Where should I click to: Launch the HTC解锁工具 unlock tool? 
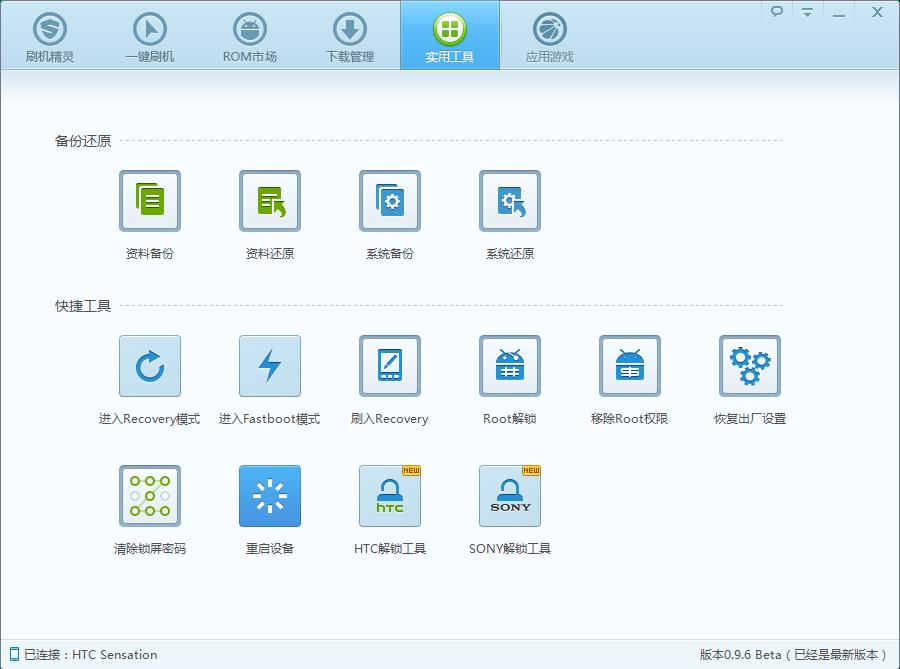(390, 496)
